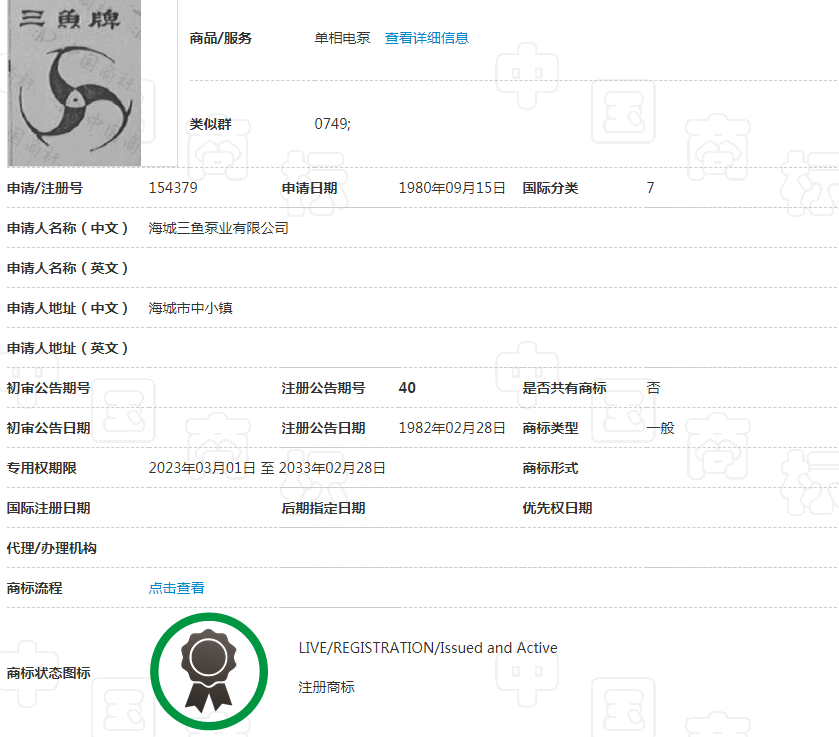Click the green registered trademark status badge
Image resolution: width=839 pixels, height=737 pixels.
(210, 671)
